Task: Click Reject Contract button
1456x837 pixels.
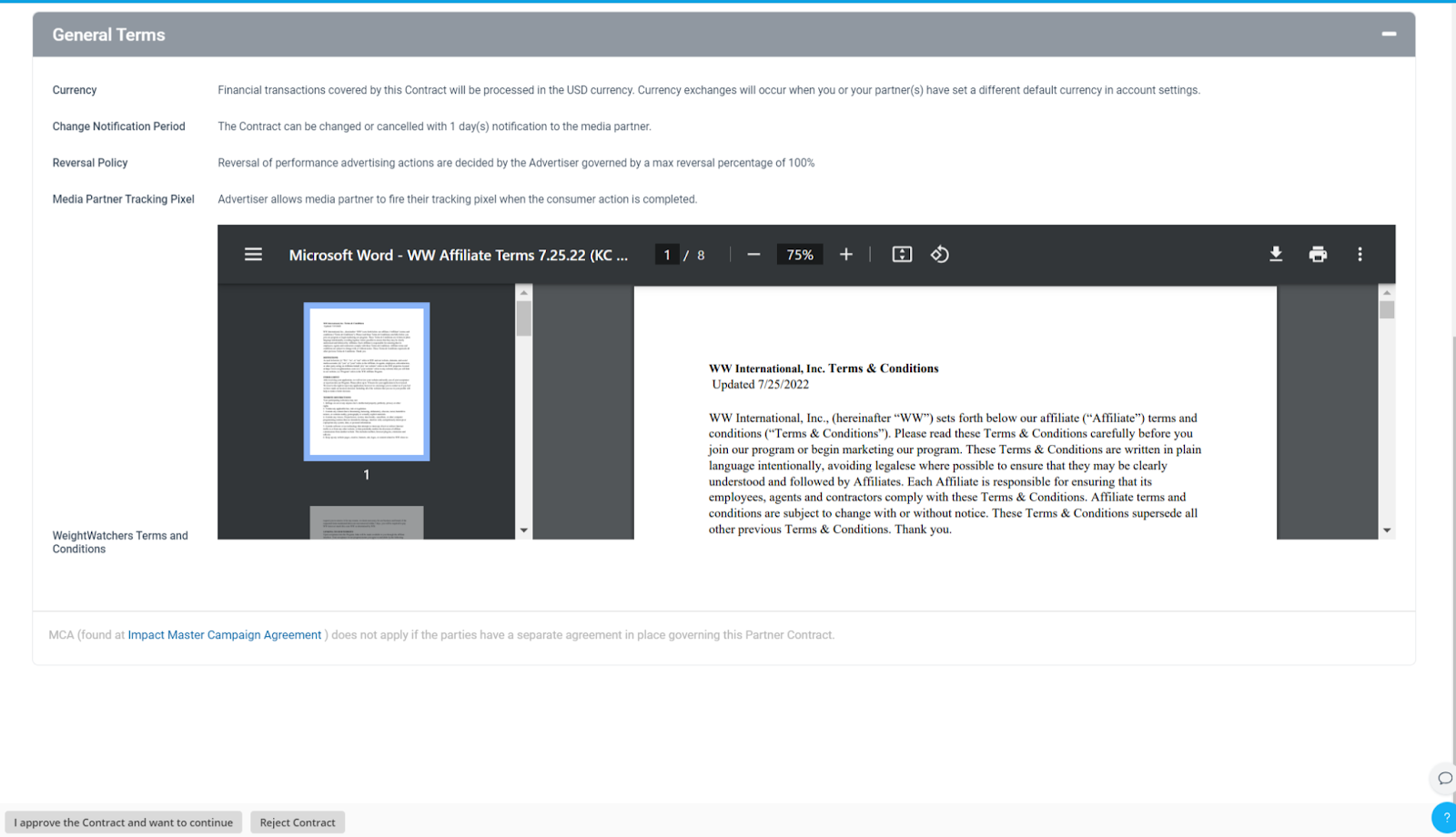Action: (x=298, y=822)
